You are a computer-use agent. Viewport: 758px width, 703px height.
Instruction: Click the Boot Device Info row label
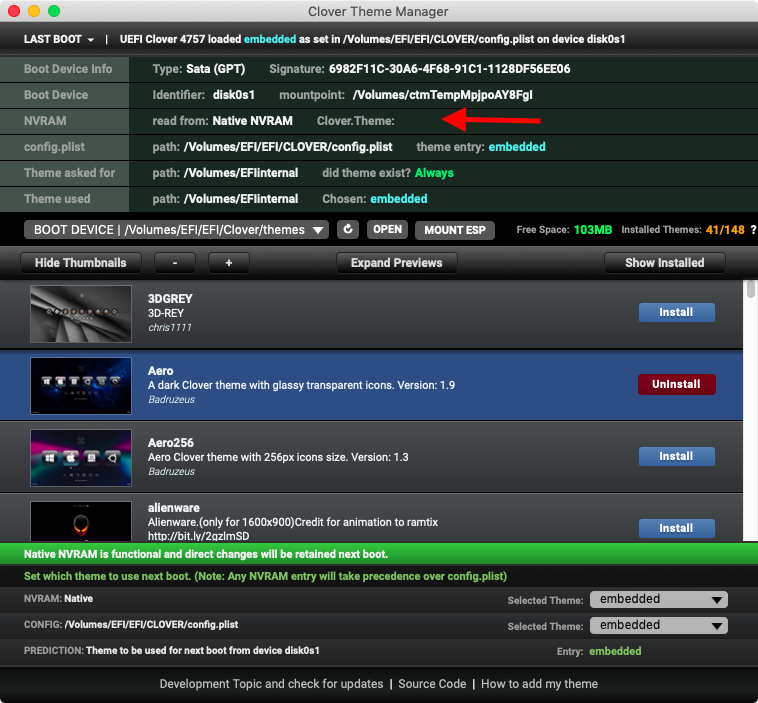pos(68,69)
